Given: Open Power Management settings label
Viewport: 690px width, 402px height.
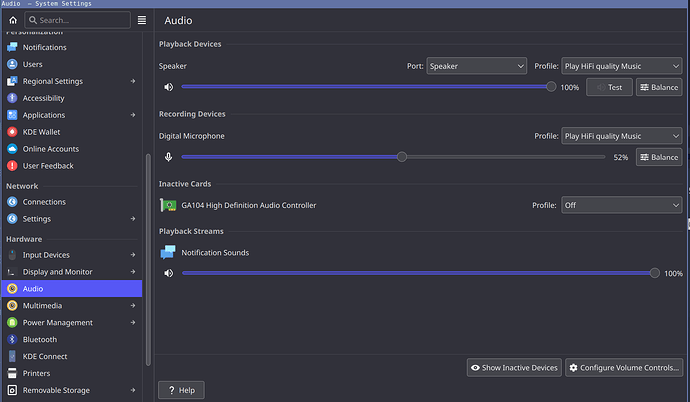Looking at the screenshot, I should (x=58, y=322).
